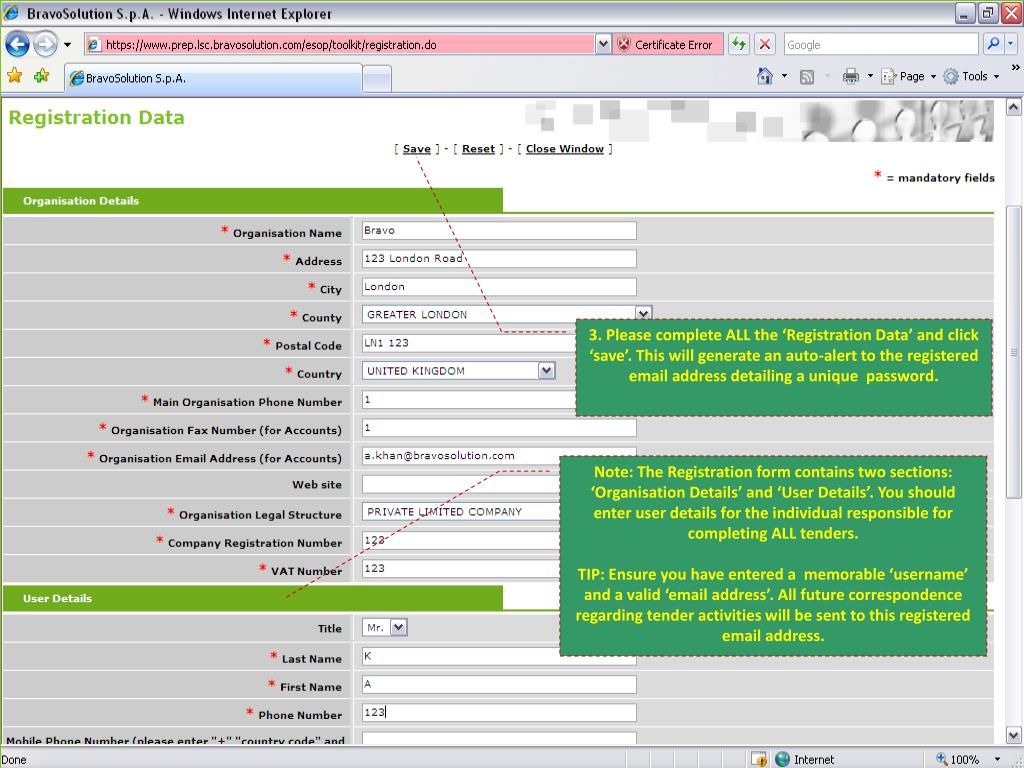
Task: Refresh the page with green arrows icon
Action: point(739,44)
